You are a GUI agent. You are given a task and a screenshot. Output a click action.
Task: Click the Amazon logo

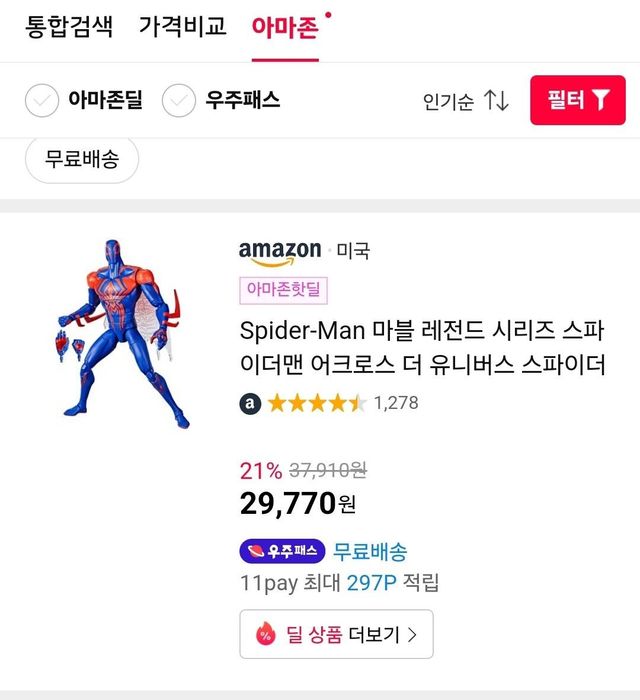[280, 252]
